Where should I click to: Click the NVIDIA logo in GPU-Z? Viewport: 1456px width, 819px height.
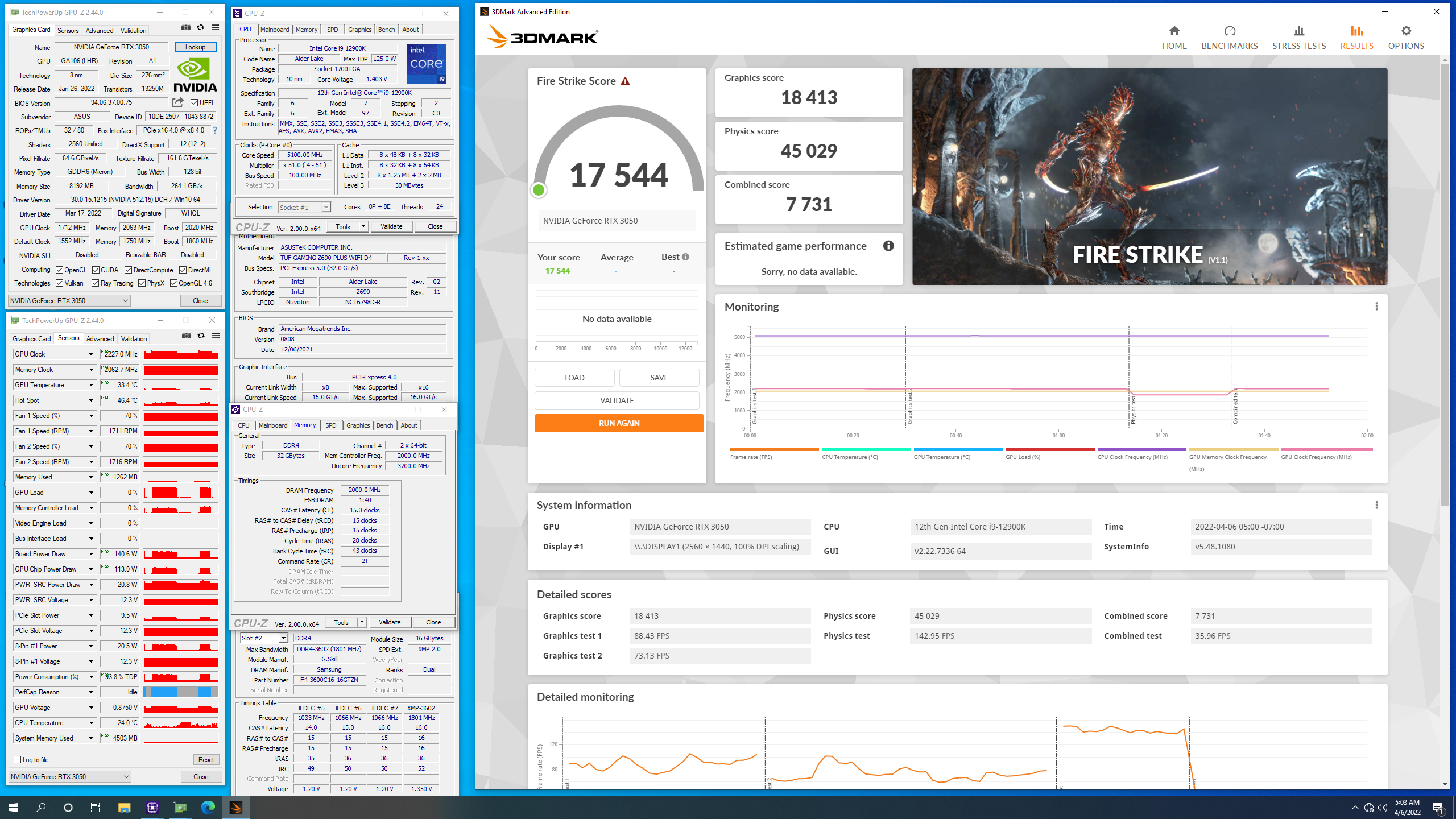195,75
